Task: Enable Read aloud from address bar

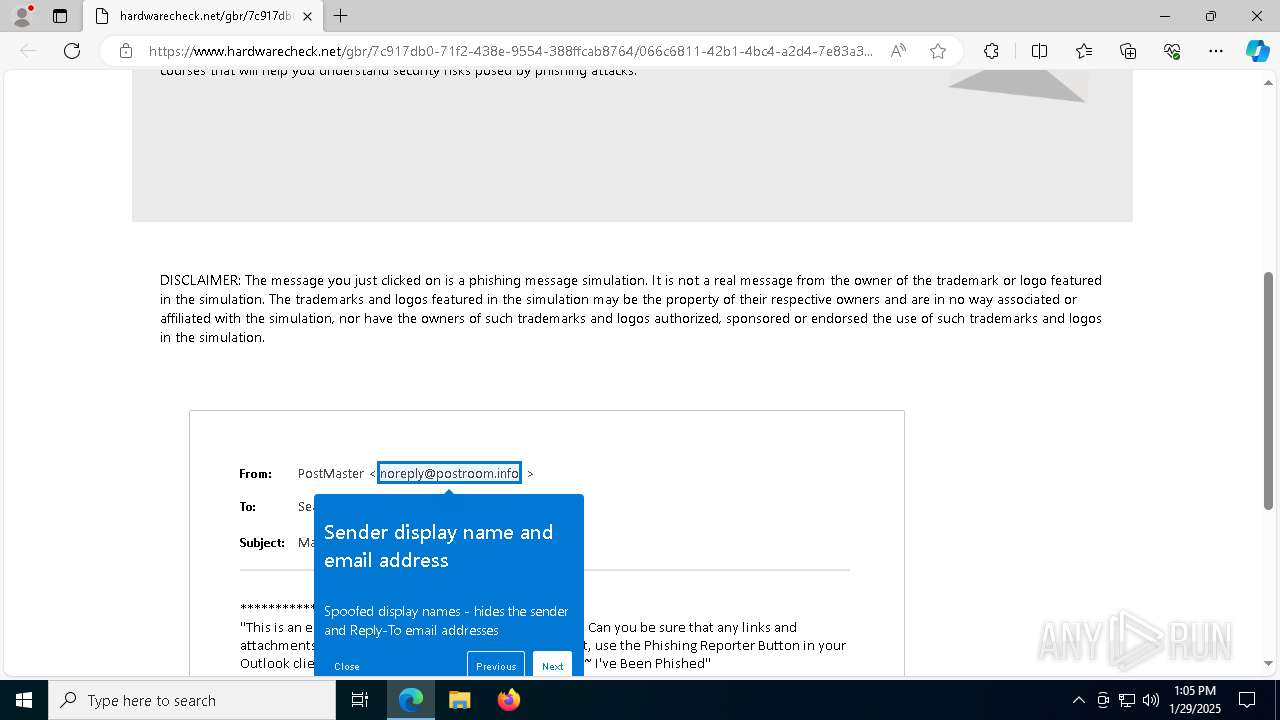Action: [898, 51]
